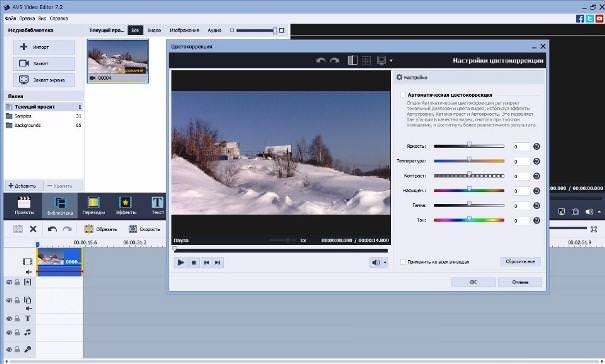Toggle split before/after preview icon
605x364 pixels.
(x=352, y=60)
